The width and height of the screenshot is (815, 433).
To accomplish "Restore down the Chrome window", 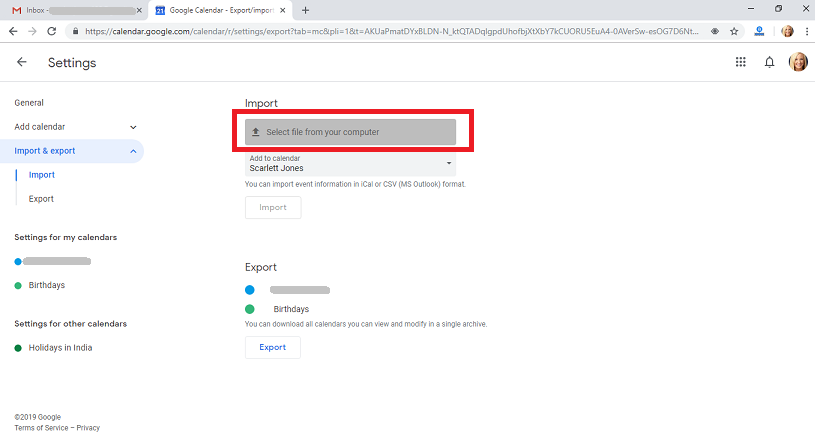I will tap(778, 8).
